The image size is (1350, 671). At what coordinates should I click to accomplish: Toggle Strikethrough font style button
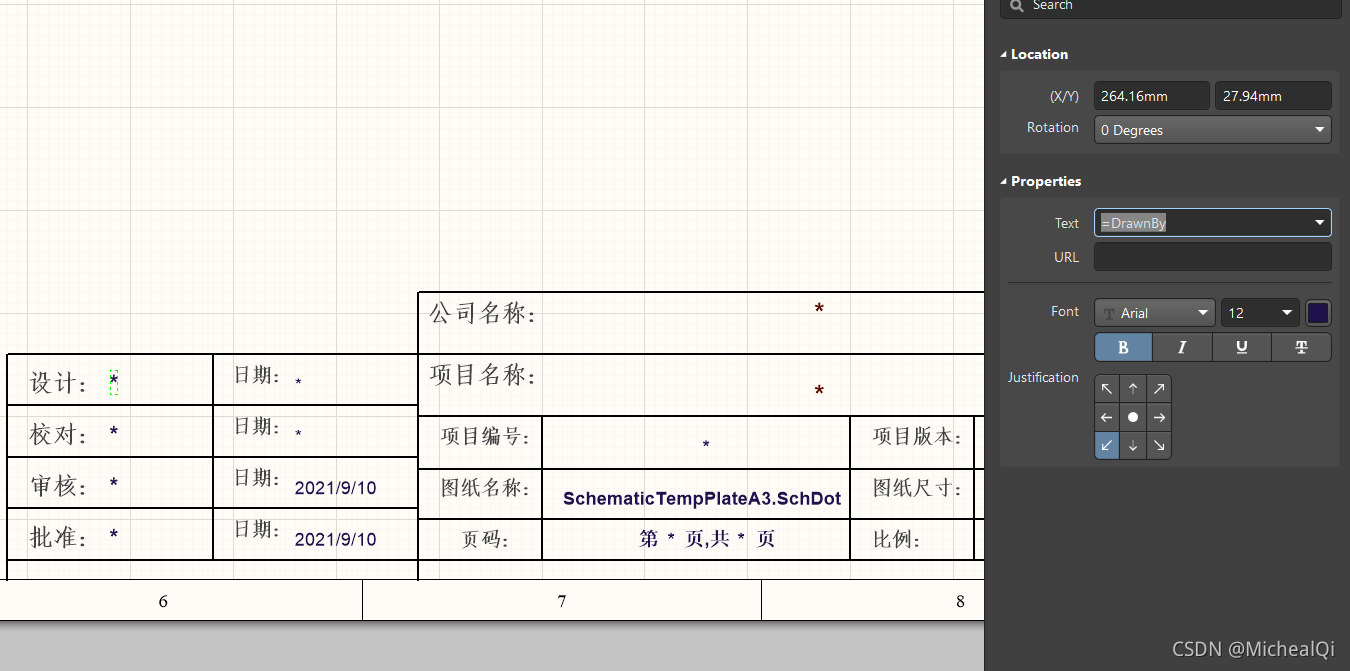[x=1301, y=347]
